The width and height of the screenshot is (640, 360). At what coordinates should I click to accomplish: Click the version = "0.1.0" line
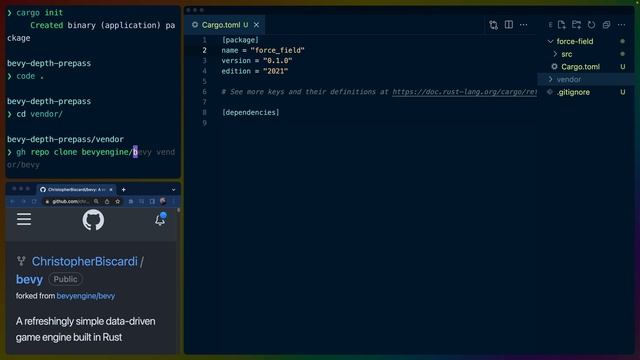257,60
